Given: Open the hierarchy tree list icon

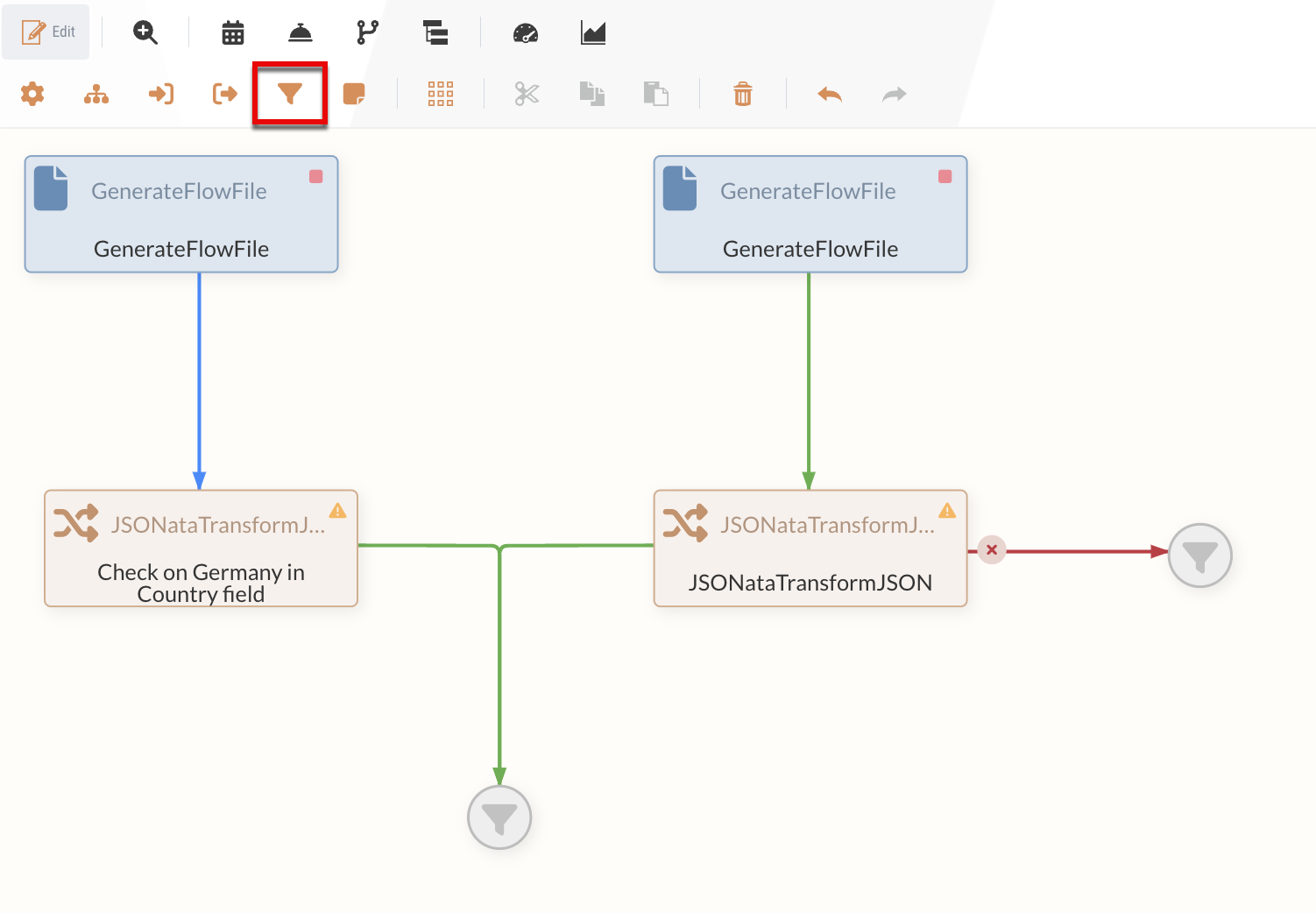Looking at the screenshot, I should [x=435, y=33].
